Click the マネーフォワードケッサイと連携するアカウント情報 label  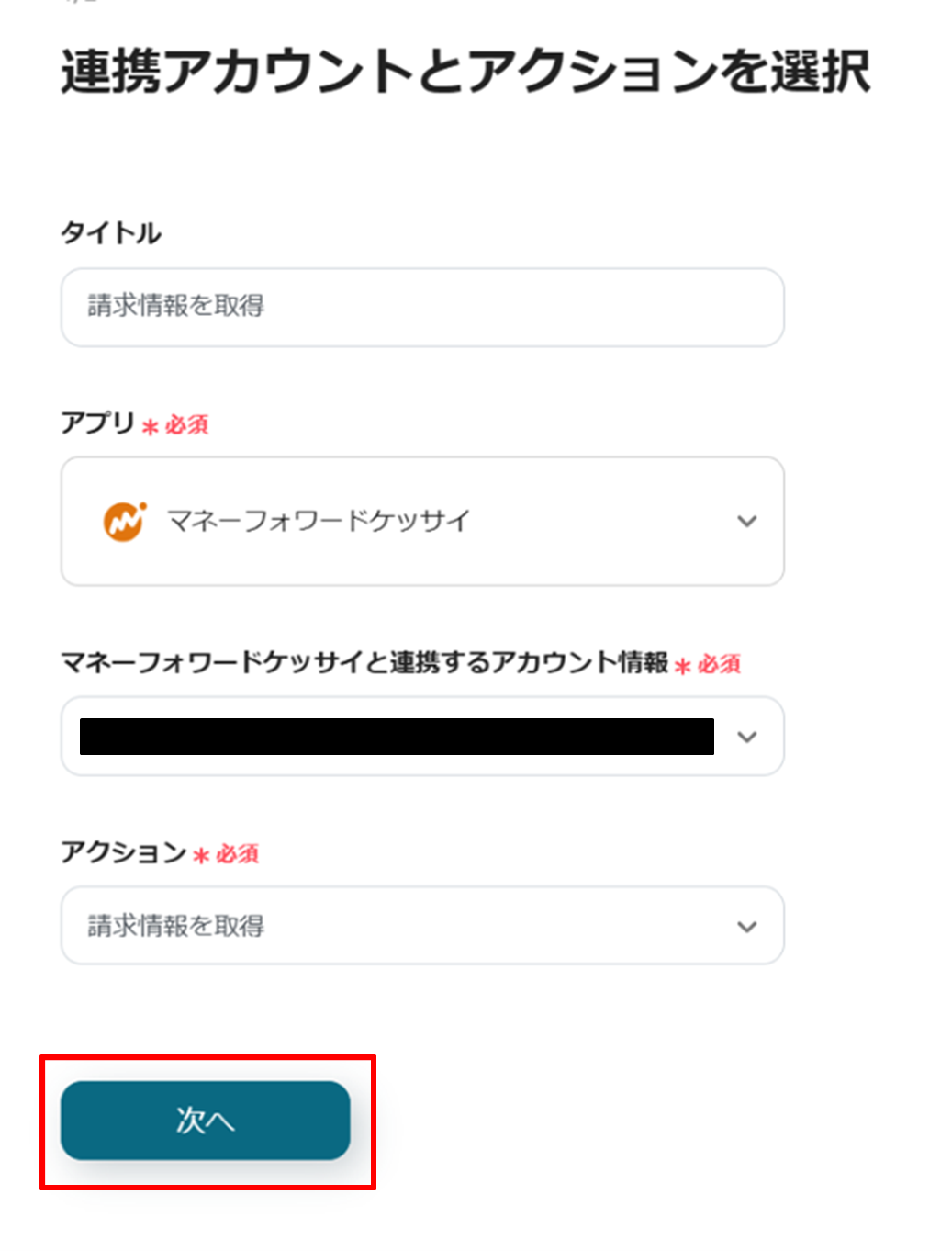click(x=364, y=662)
